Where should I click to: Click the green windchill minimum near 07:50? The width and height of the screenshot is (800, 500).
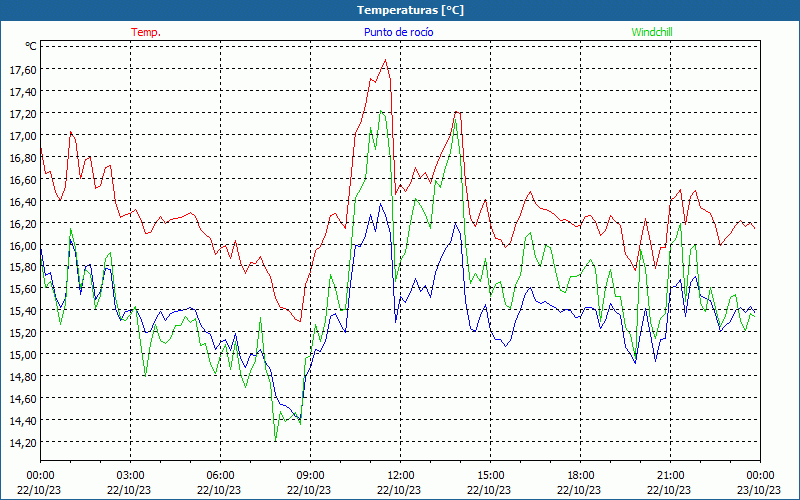click(x=276, y=440)
